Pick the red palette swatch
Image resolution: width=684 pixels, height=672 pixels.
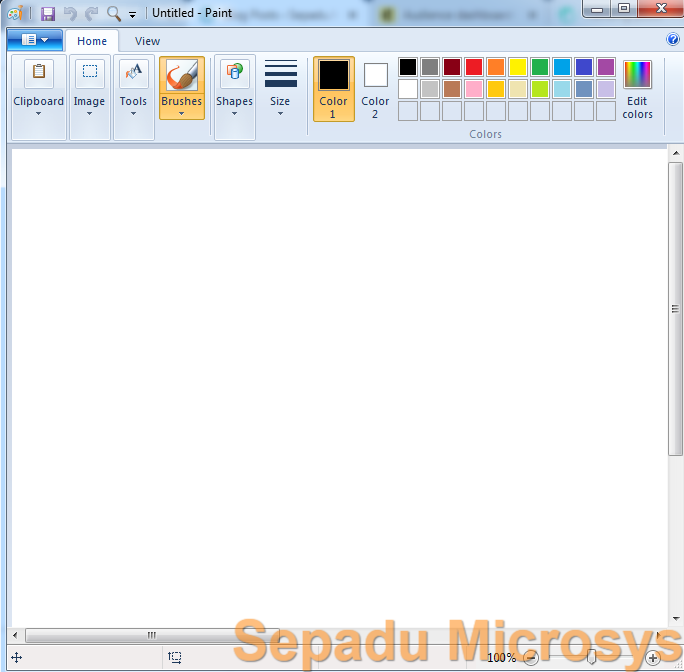click(x=474, y=67)
